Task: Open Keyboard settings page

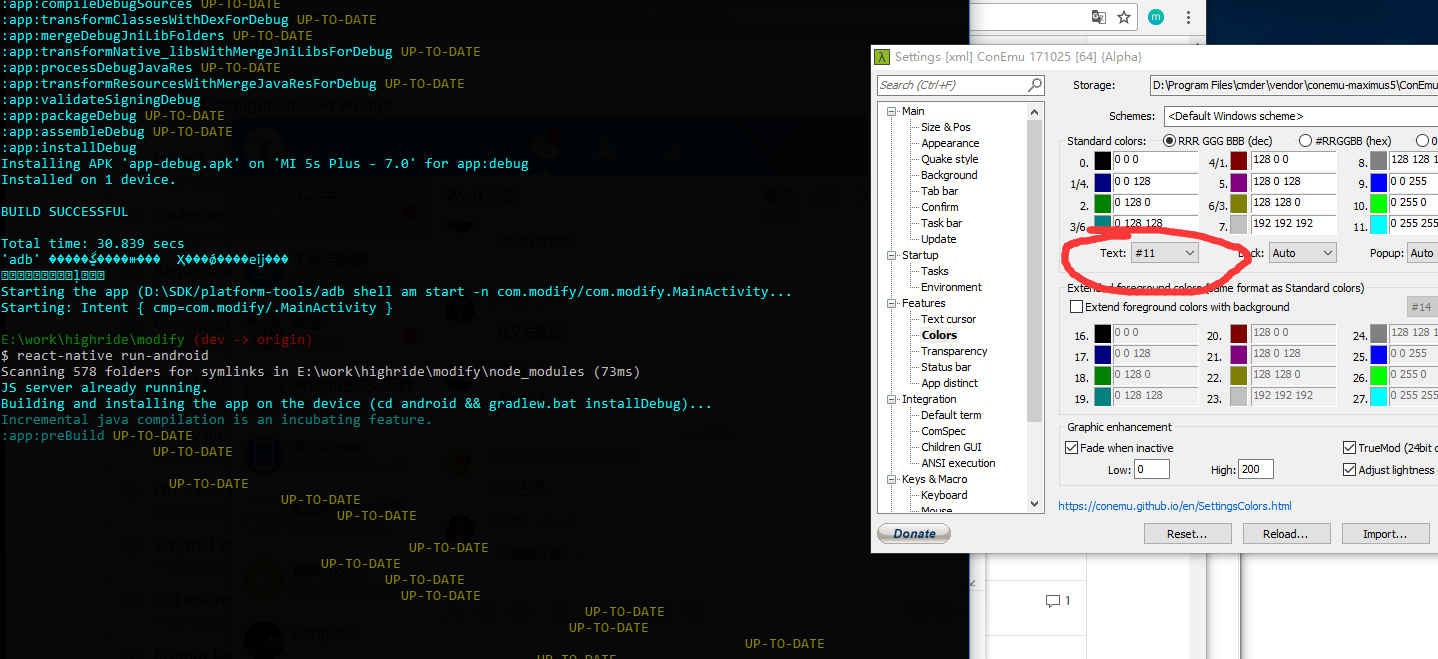Action: [x=944, y=495]
